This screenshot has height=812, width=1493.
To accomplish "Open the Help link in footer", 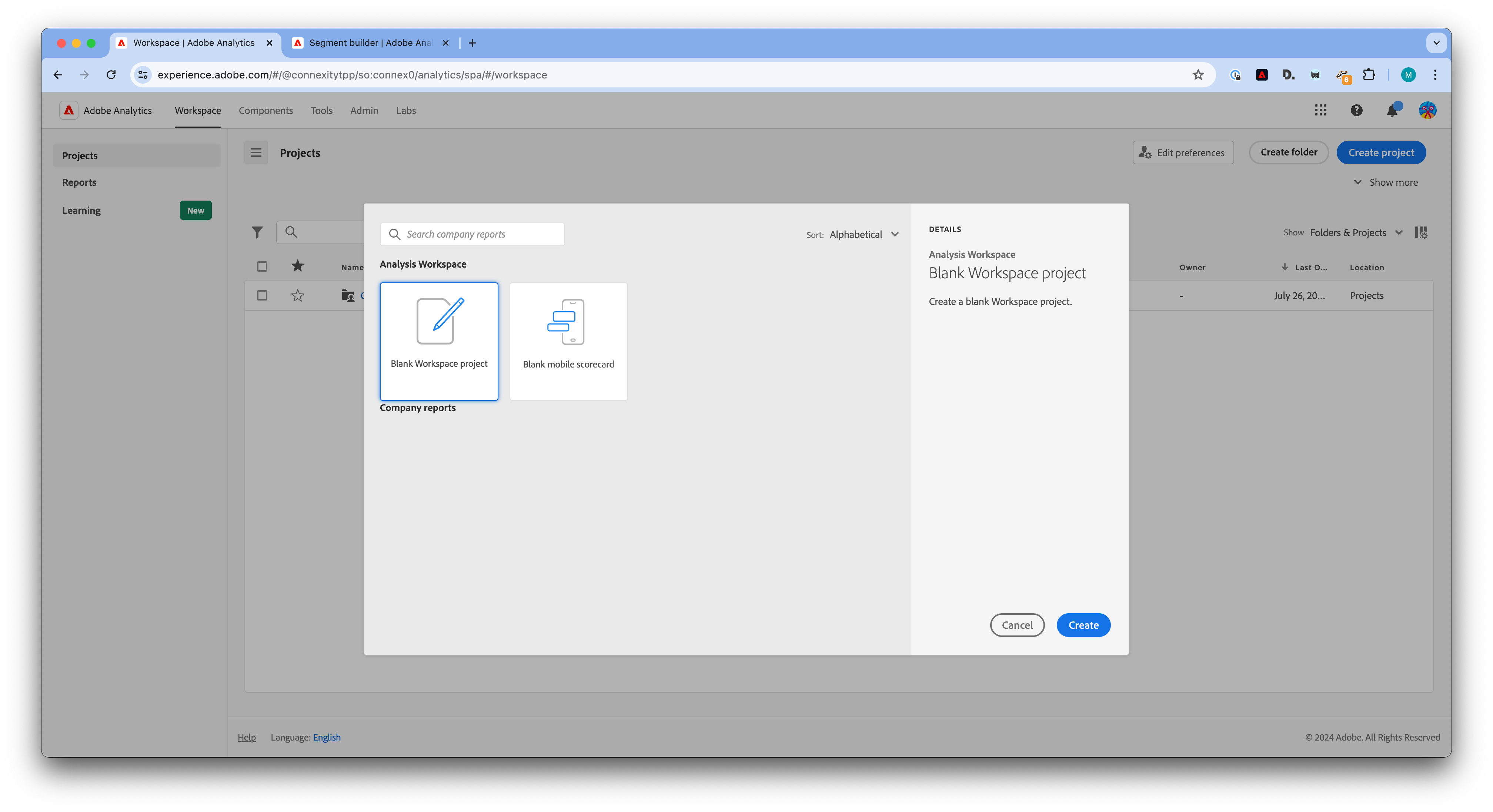I will (246, 737).
